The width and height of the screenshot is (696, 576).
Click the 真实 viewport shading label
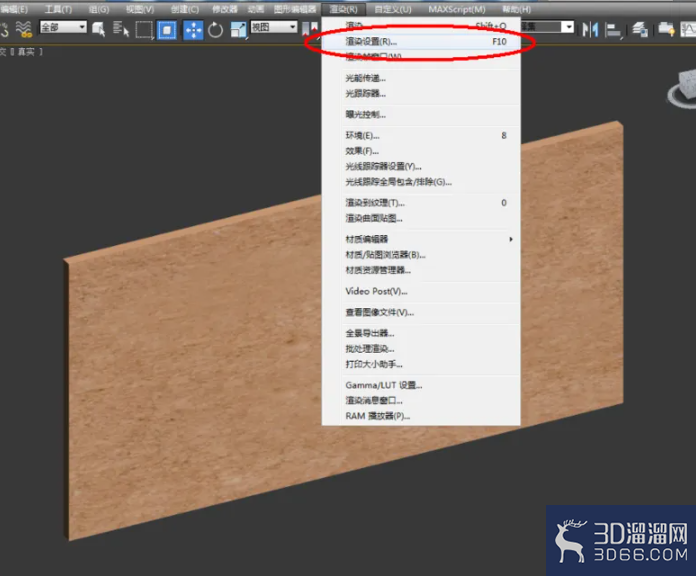[26, 52]
